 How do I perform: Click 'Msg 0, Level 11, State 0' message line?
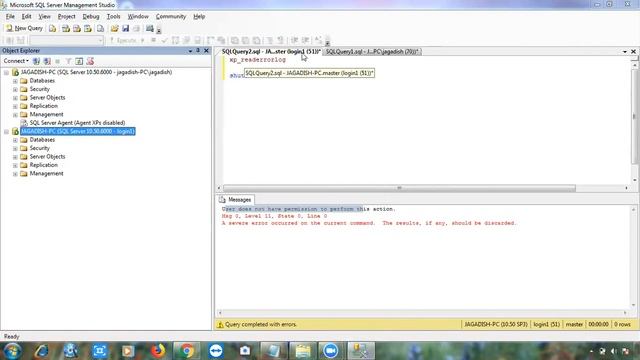[x=274, y=216]
